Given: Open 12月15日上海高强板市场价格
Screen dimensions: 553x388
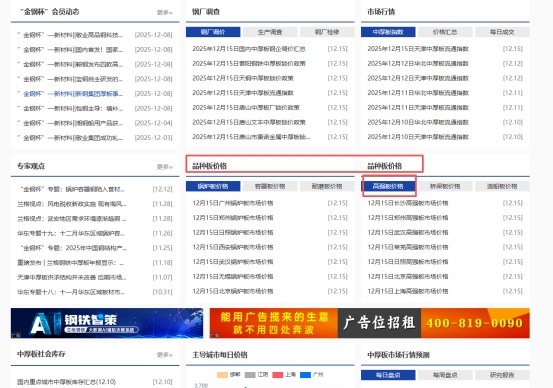Looking at the screenshot, I should 408,291.
